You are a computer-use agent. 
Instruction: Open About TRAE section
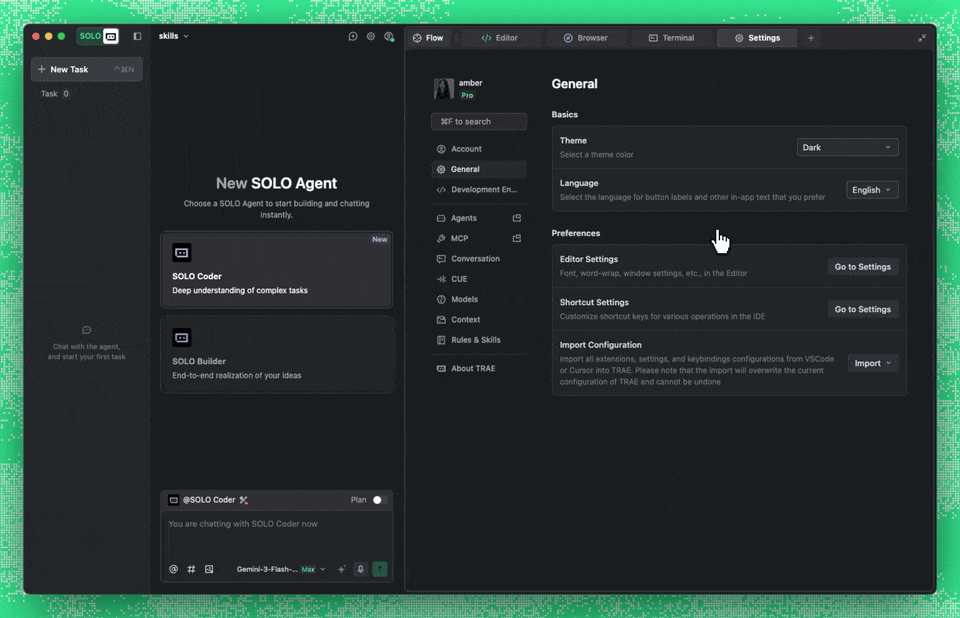[479, 368]
